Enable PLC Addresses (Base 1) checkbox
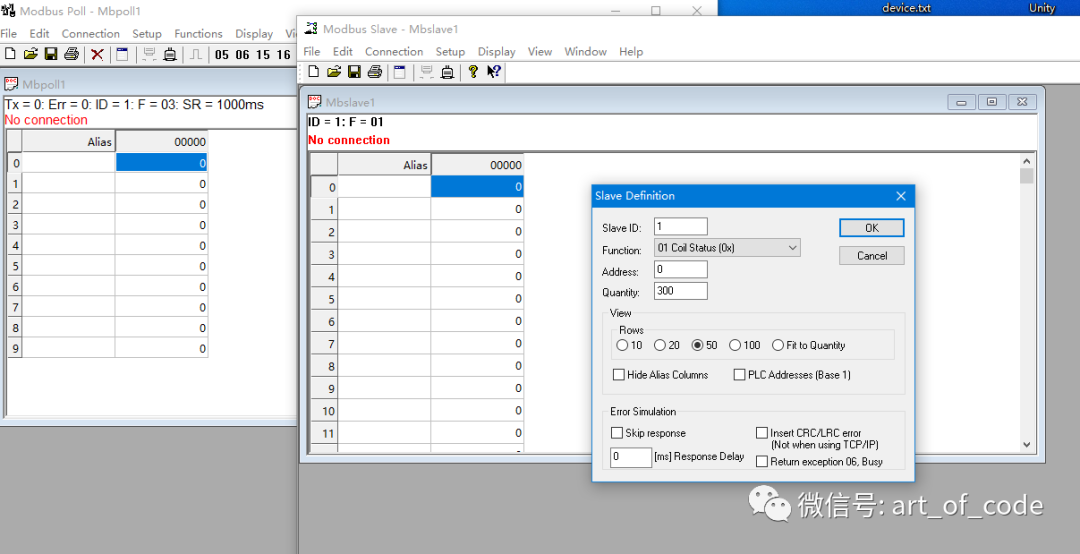The height and width of the screenshot is (554, 1080). tap(739, 375)
